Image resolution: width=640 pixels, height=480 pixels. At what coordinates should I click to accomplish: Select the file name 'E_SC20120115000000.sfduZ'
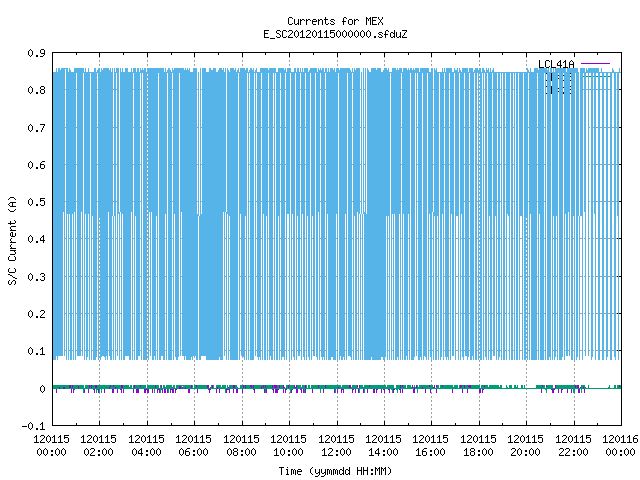click(x=335, y=34)
